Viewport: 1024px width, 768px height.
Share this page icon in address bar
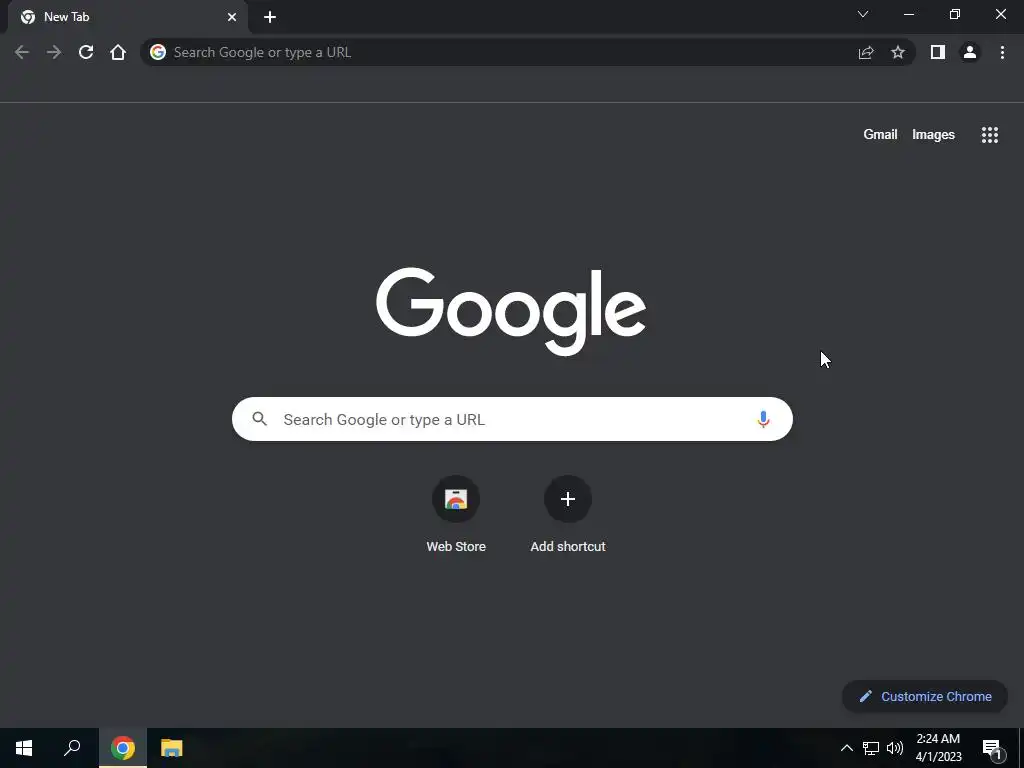(866, 52)
